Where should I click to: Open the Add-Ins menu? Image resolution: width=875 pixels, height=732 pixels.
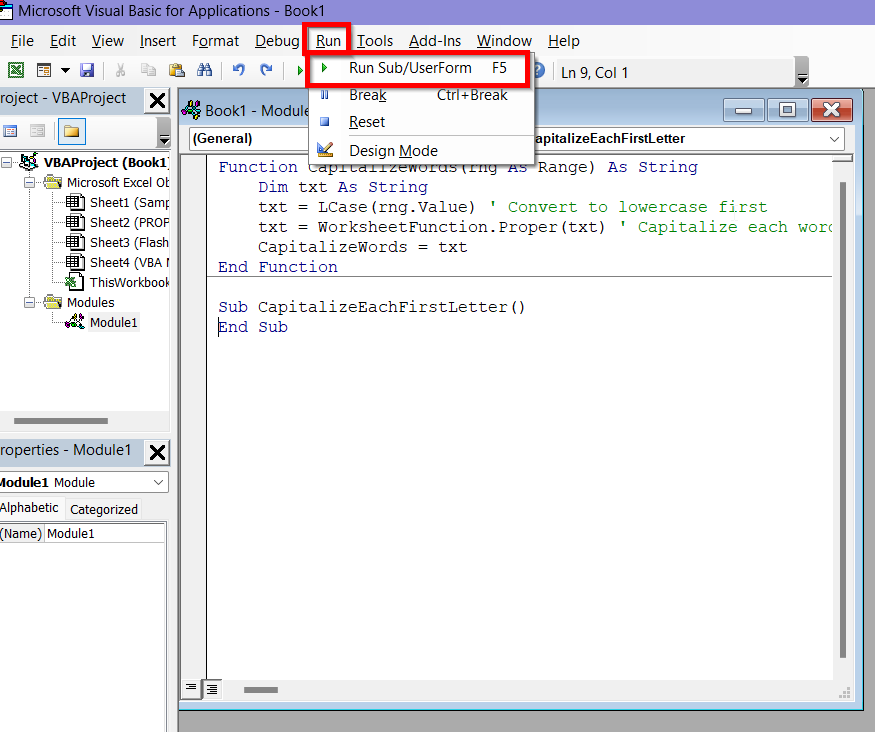point(435,41)
